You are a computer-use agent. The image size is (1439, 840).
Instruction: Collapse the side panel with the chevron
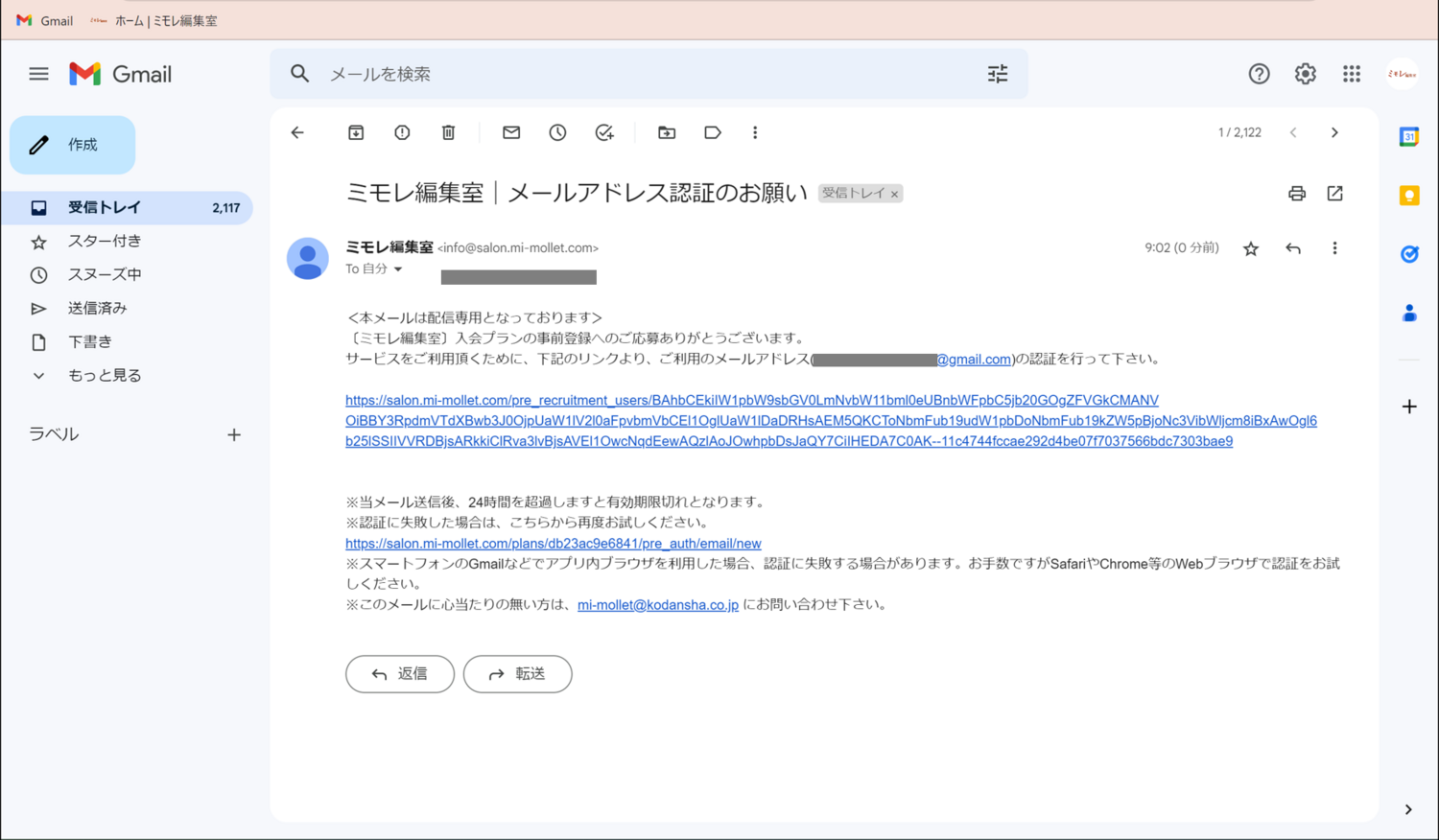point(1408,809)
